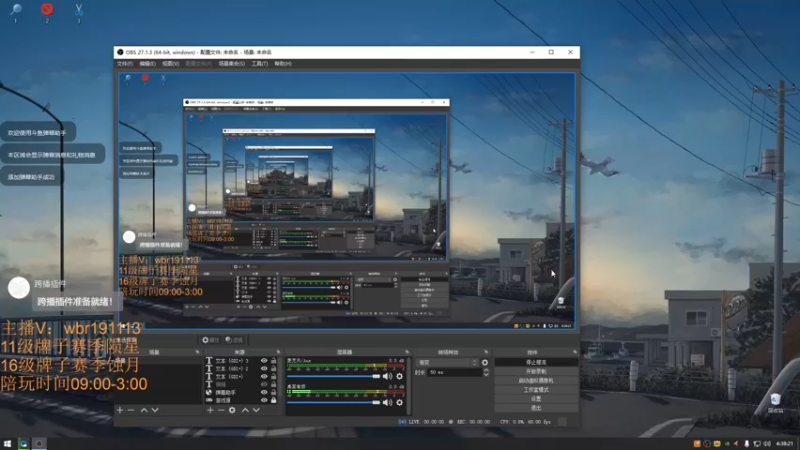Open the 场景集合(S) menu
Viewport: 800px width, 450px height.
coord(232,64)
